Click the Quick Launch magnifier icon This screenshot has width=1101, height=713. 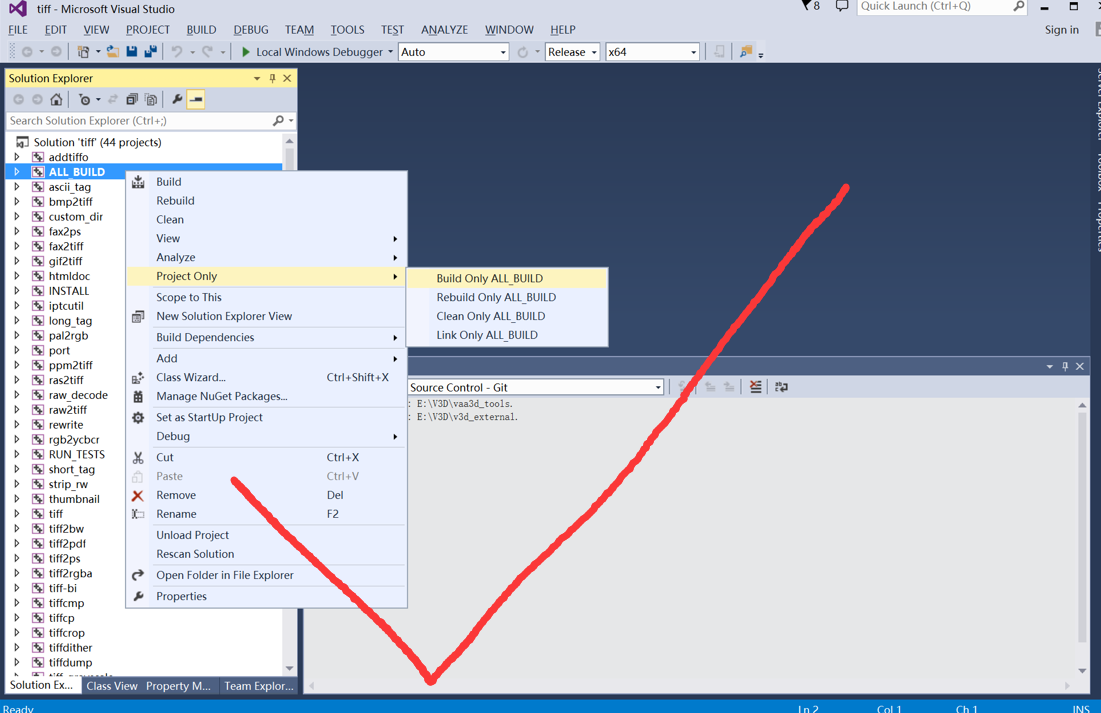click(1018, 6)
